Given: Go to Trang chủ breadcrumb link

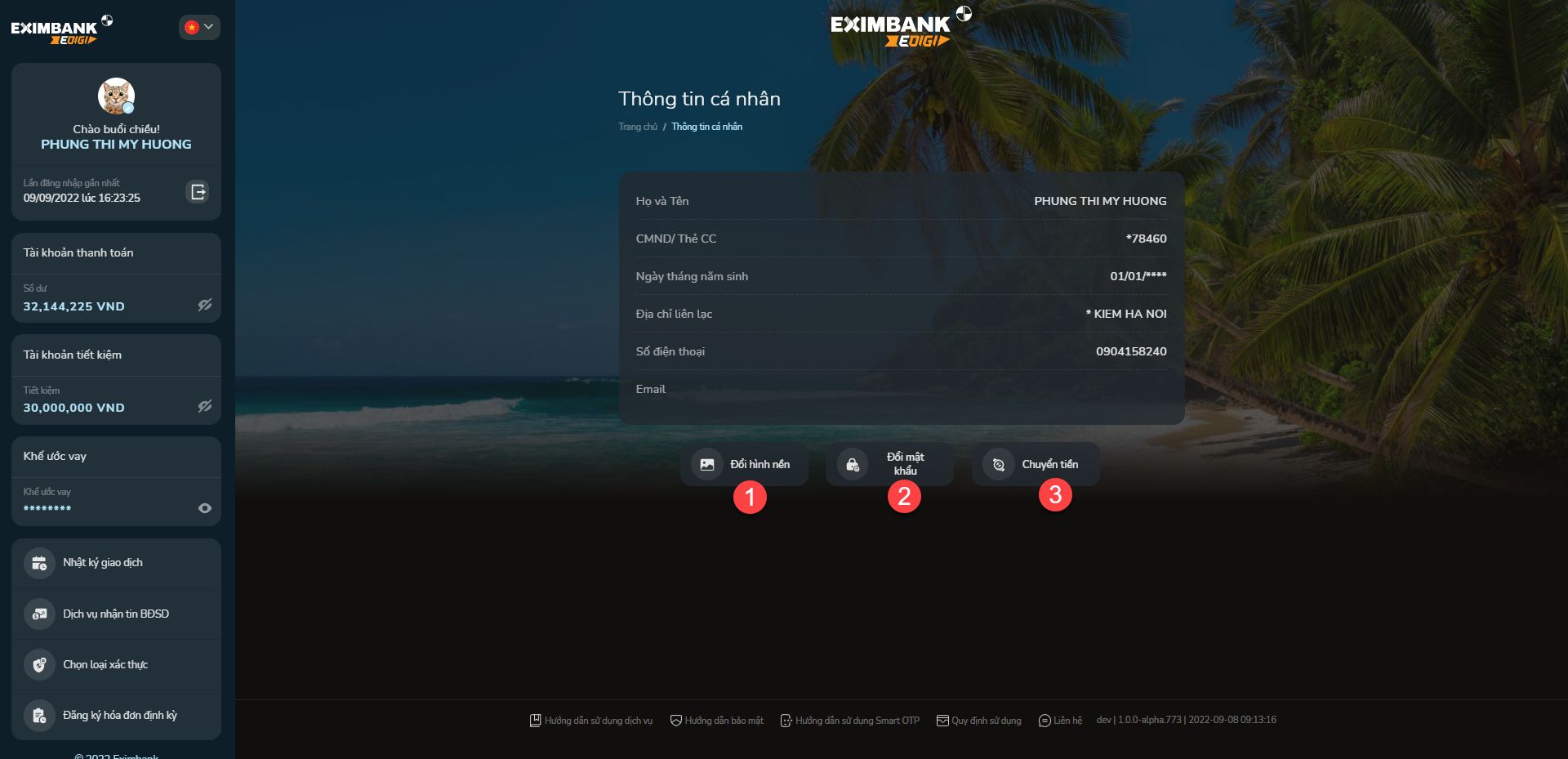Looking at the screenshot, I should click(637, 127).
